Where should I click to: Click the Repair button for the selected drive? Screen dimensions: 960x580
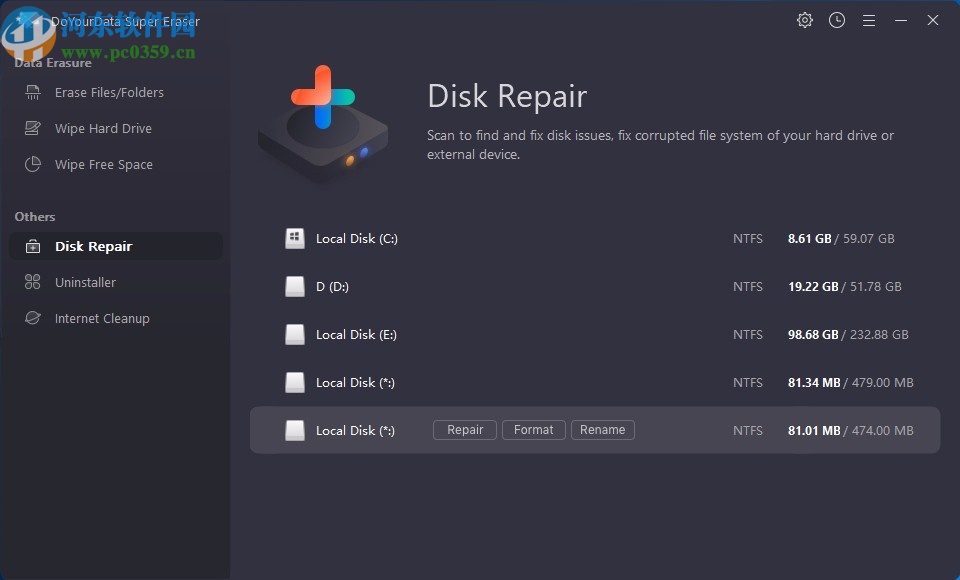(464, 430)
